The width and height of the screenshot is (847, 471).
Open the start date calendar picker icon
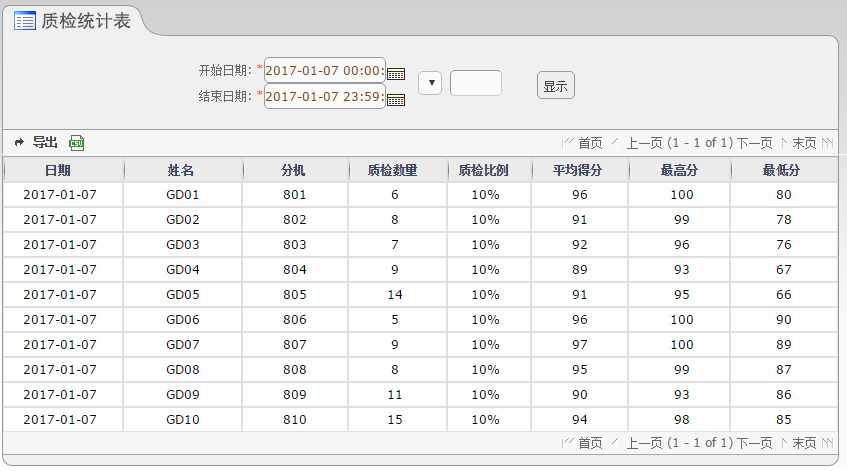click(396, 73)
